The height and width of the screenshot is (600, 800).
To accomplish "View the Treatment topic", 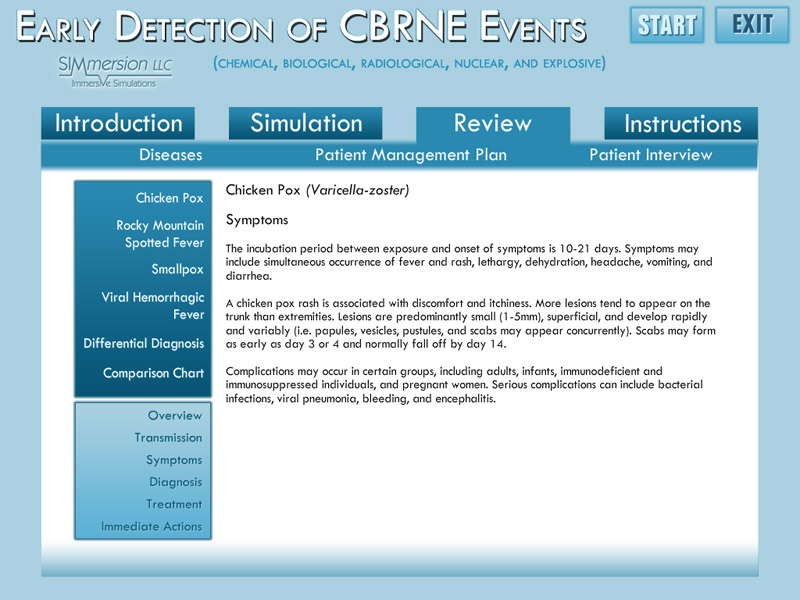I will pos(174,504).
